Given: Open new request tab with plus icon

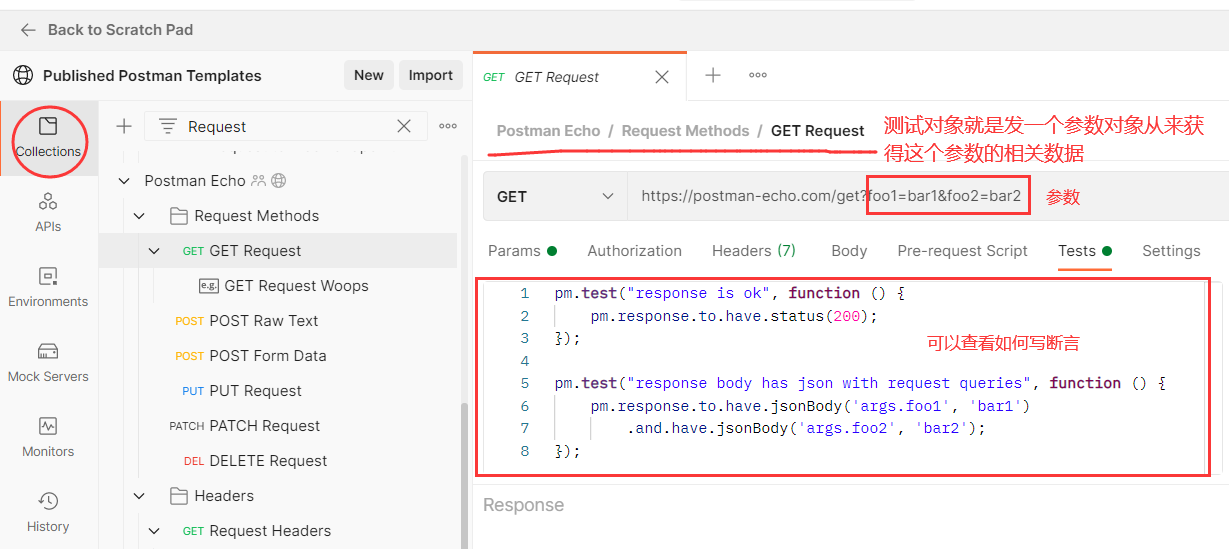Looking at the screenshot, I should click(713, 75).
